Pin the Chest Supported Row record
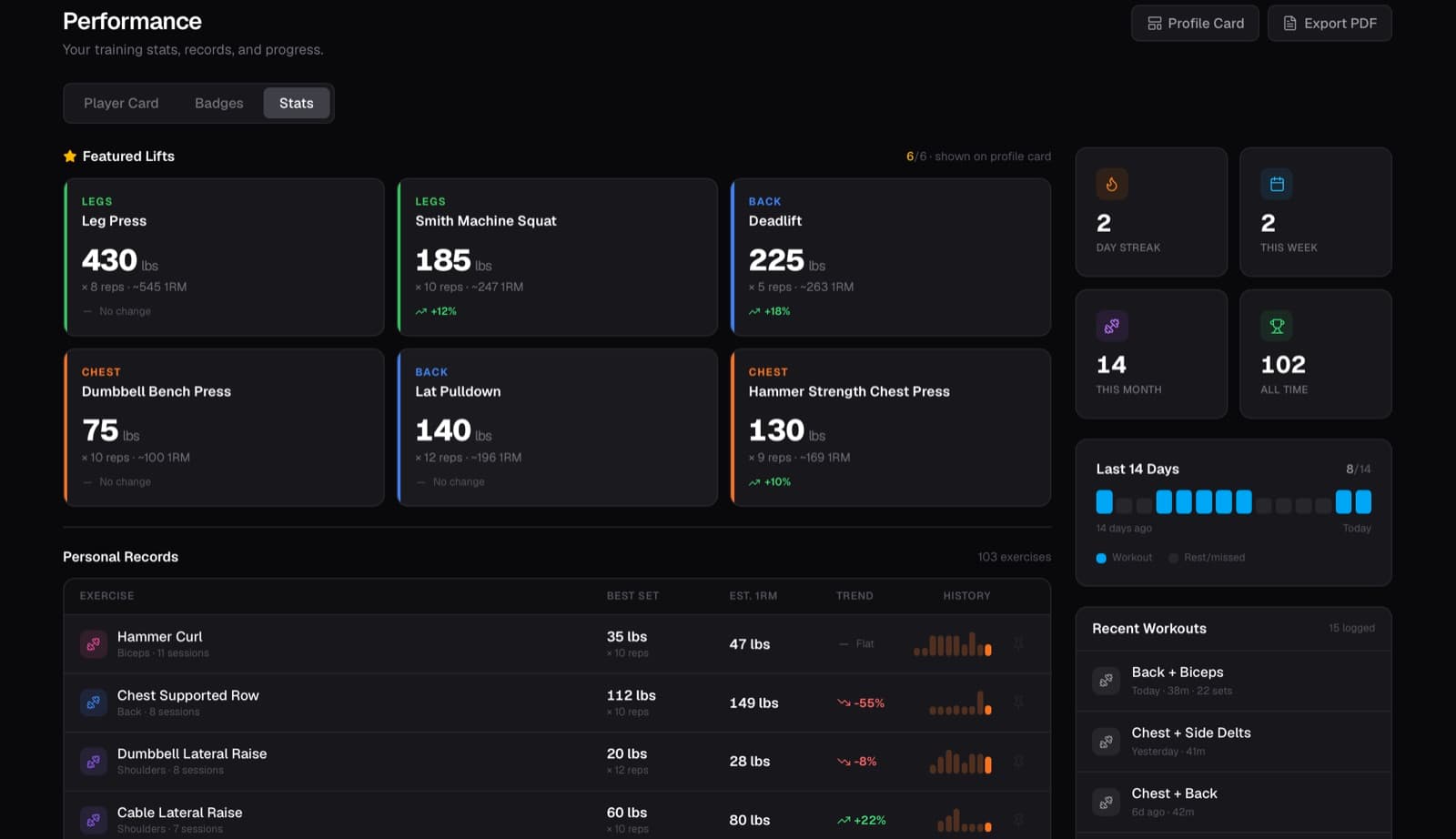 (1019, 703)
